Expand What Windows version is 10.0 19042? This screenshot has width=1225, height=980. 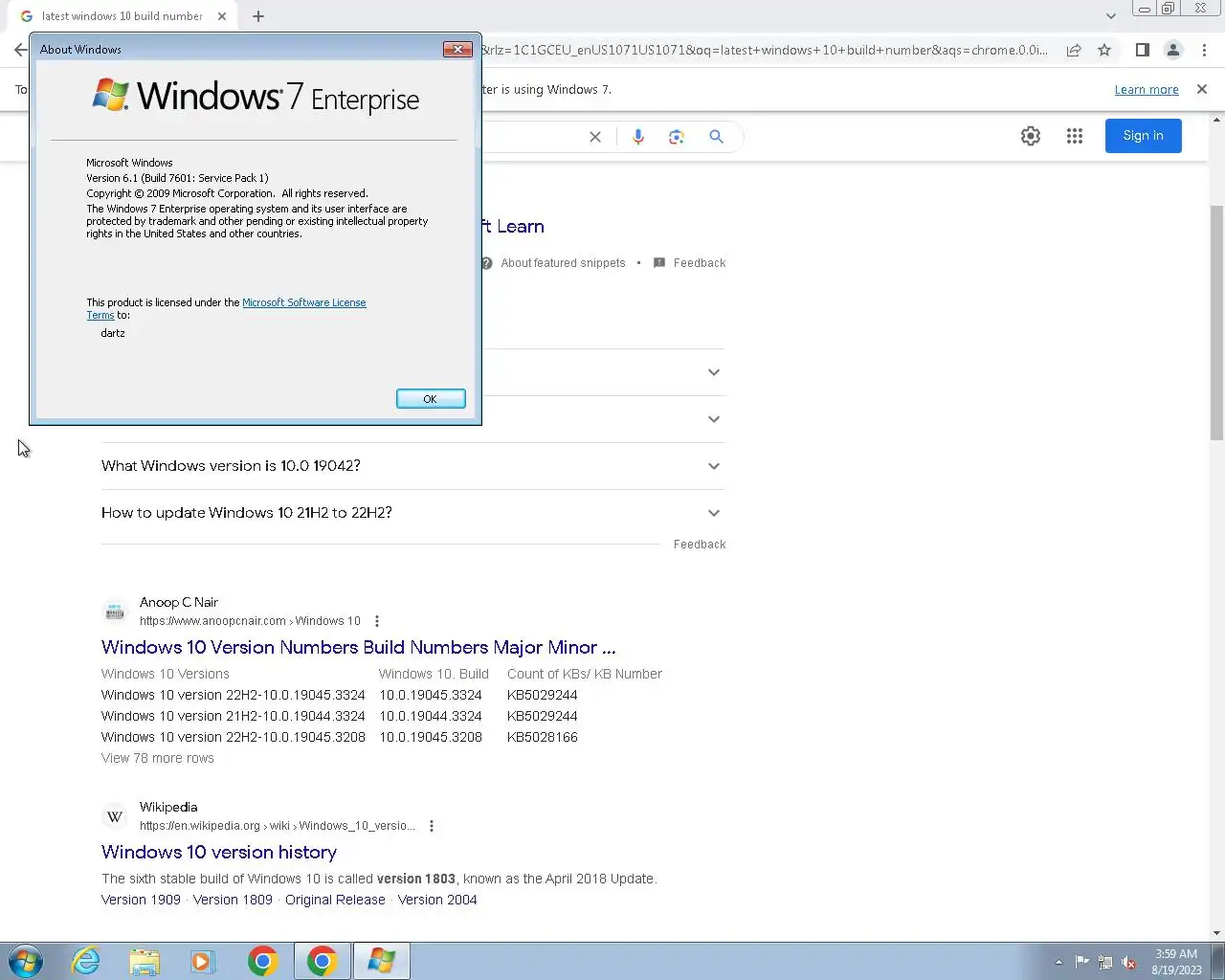pyautogui.click(x=412, y=466)
